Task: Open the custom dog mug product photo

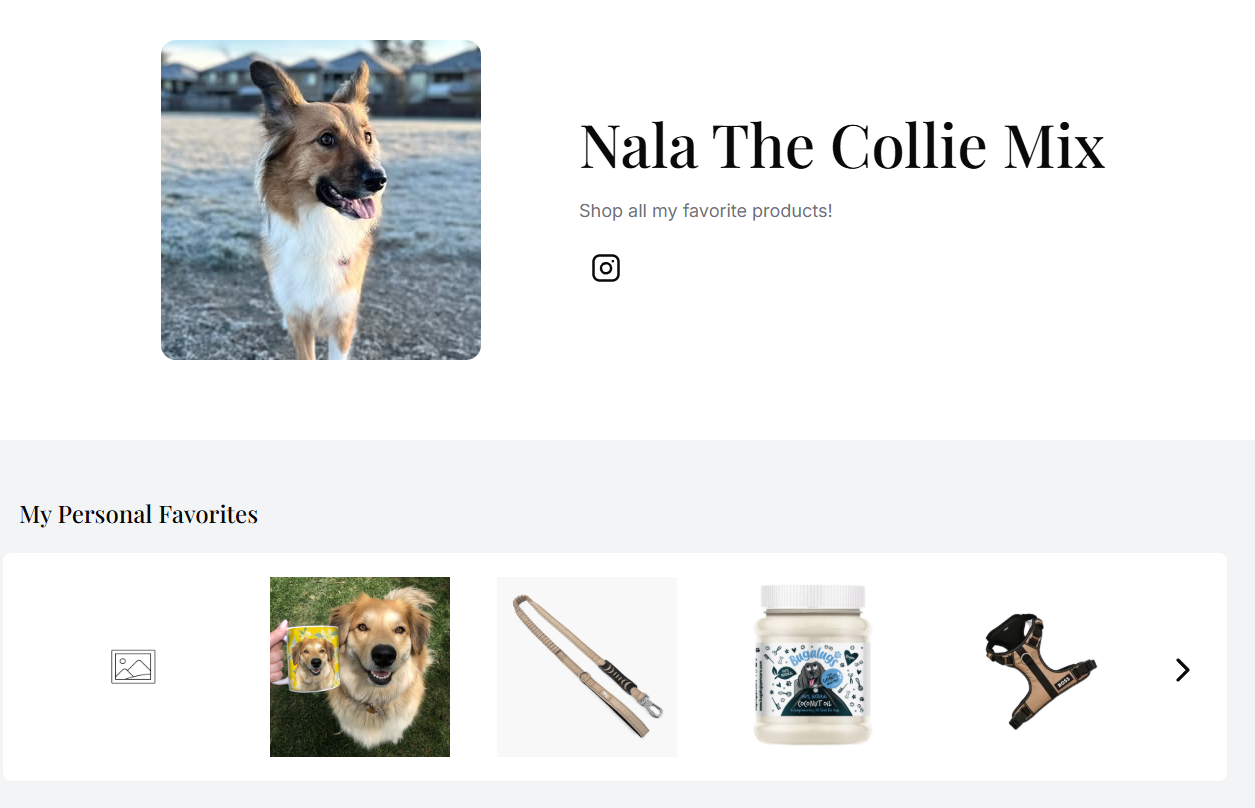Action: tap(360, 667)
